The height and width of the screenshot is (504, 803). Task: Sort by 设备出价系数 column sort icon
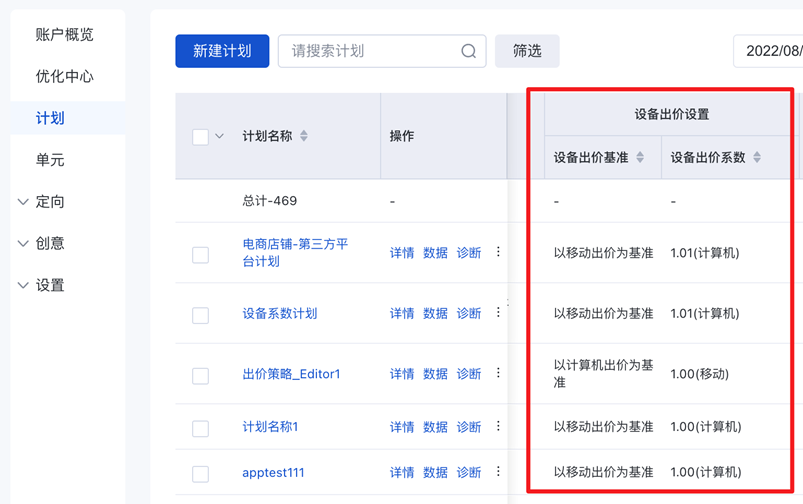tap(757, 158)
